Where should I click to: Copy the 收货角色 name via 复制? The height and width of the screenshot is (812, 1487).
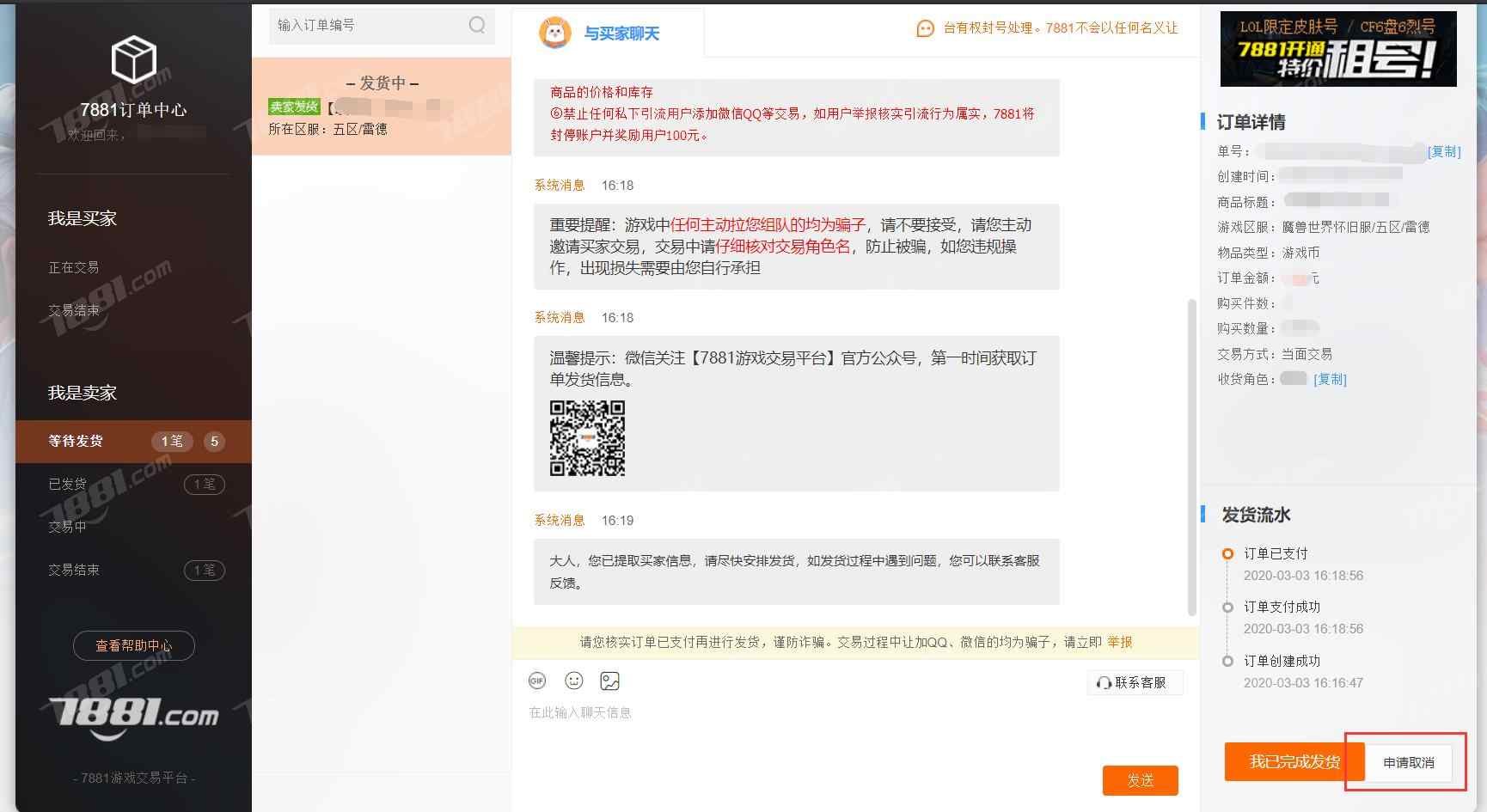(1330, 379)
